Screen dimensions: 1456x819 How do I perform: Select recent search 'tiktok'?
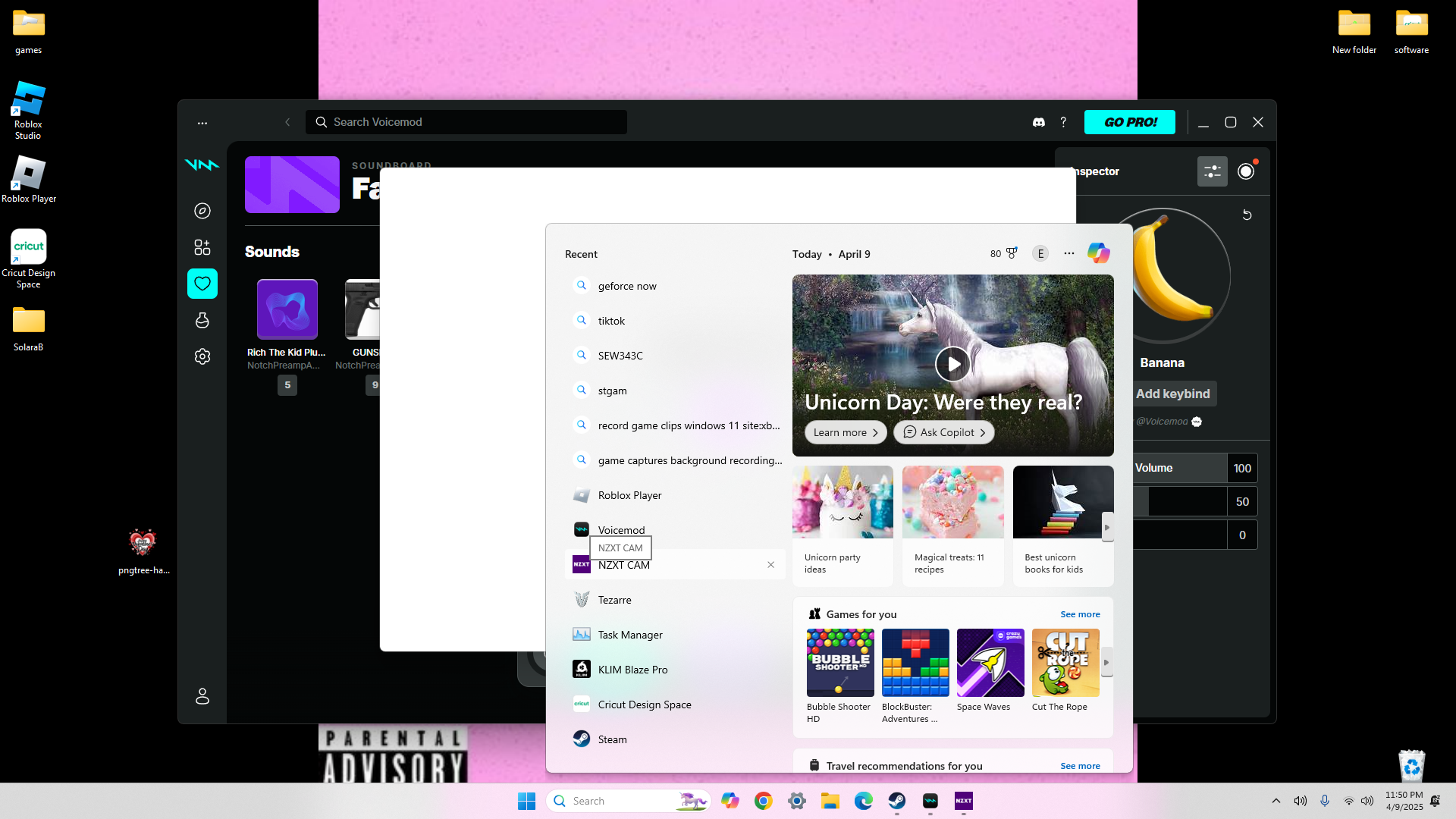pyautogui.click(x=675, y=321)
